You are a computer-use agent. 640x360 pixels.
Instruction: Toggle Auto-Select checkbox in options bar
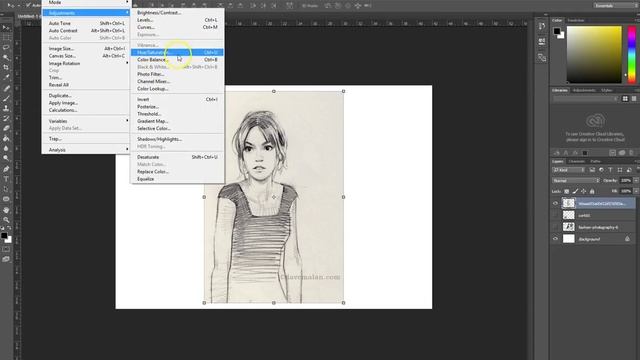28,5
